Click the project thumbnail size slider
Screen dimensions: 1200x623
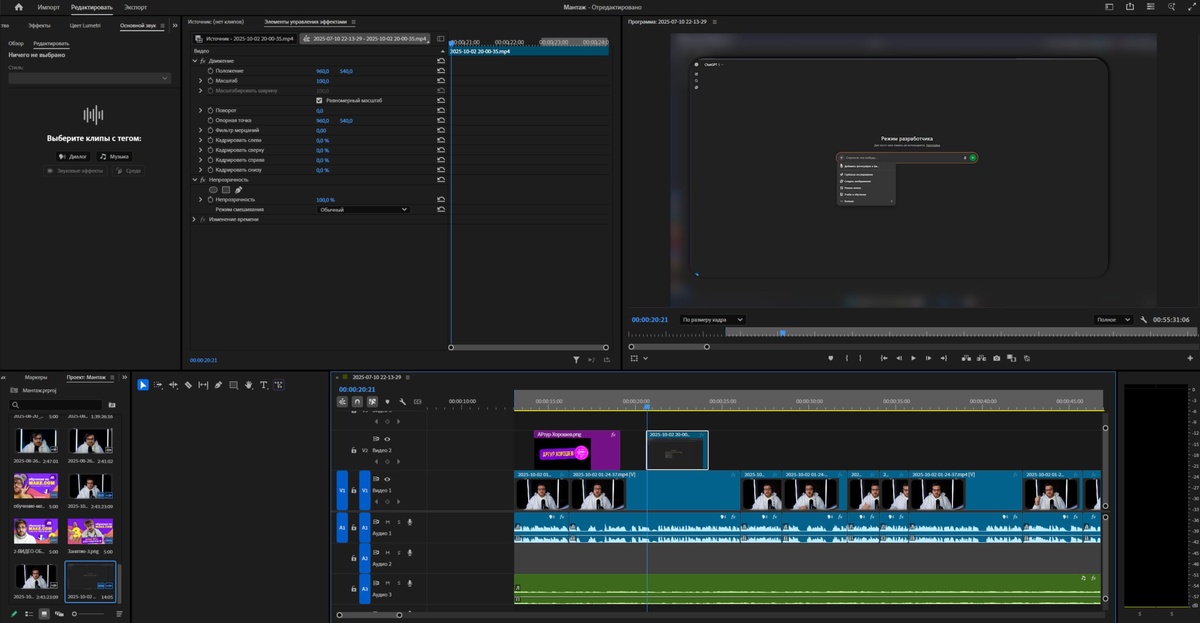pyautogui.click(x=87, y=613)
